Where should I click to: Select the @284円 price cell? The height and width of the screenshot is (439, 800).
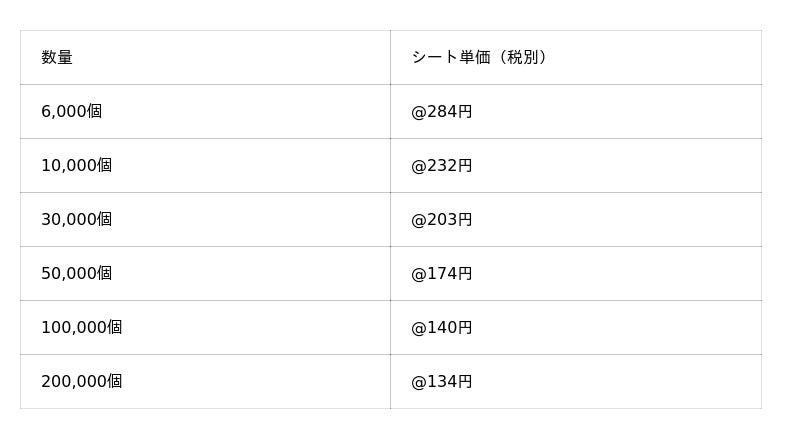[x=442, y=112]
